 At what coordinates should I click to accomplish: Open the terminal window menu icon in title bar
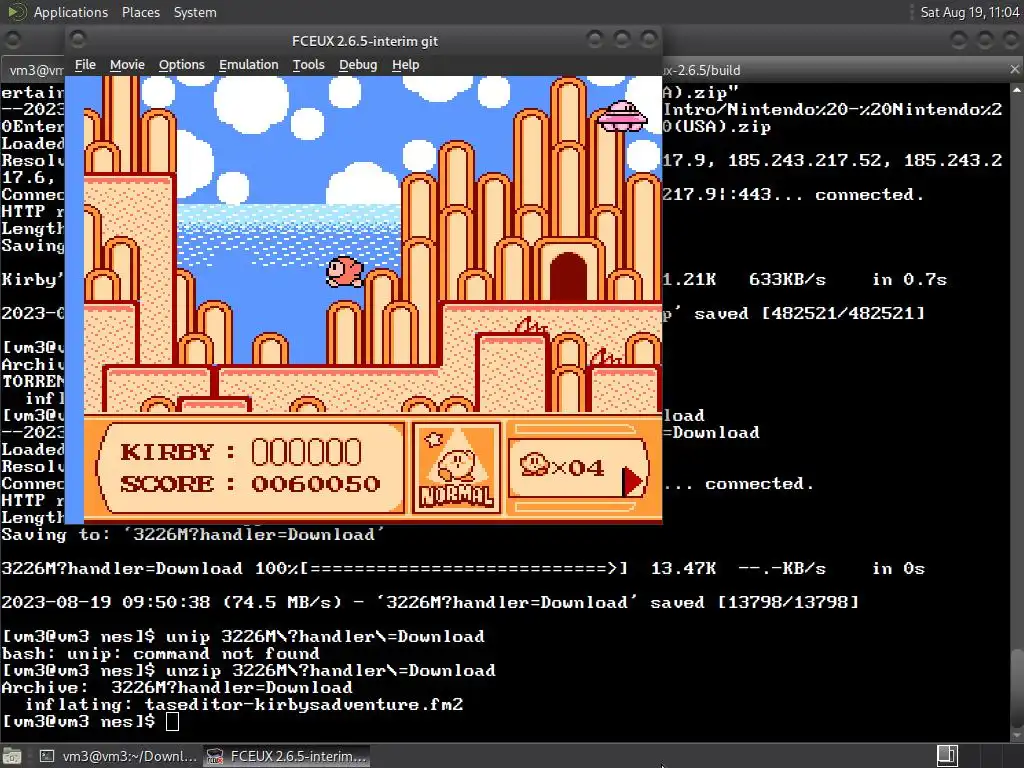click(12, 40)
